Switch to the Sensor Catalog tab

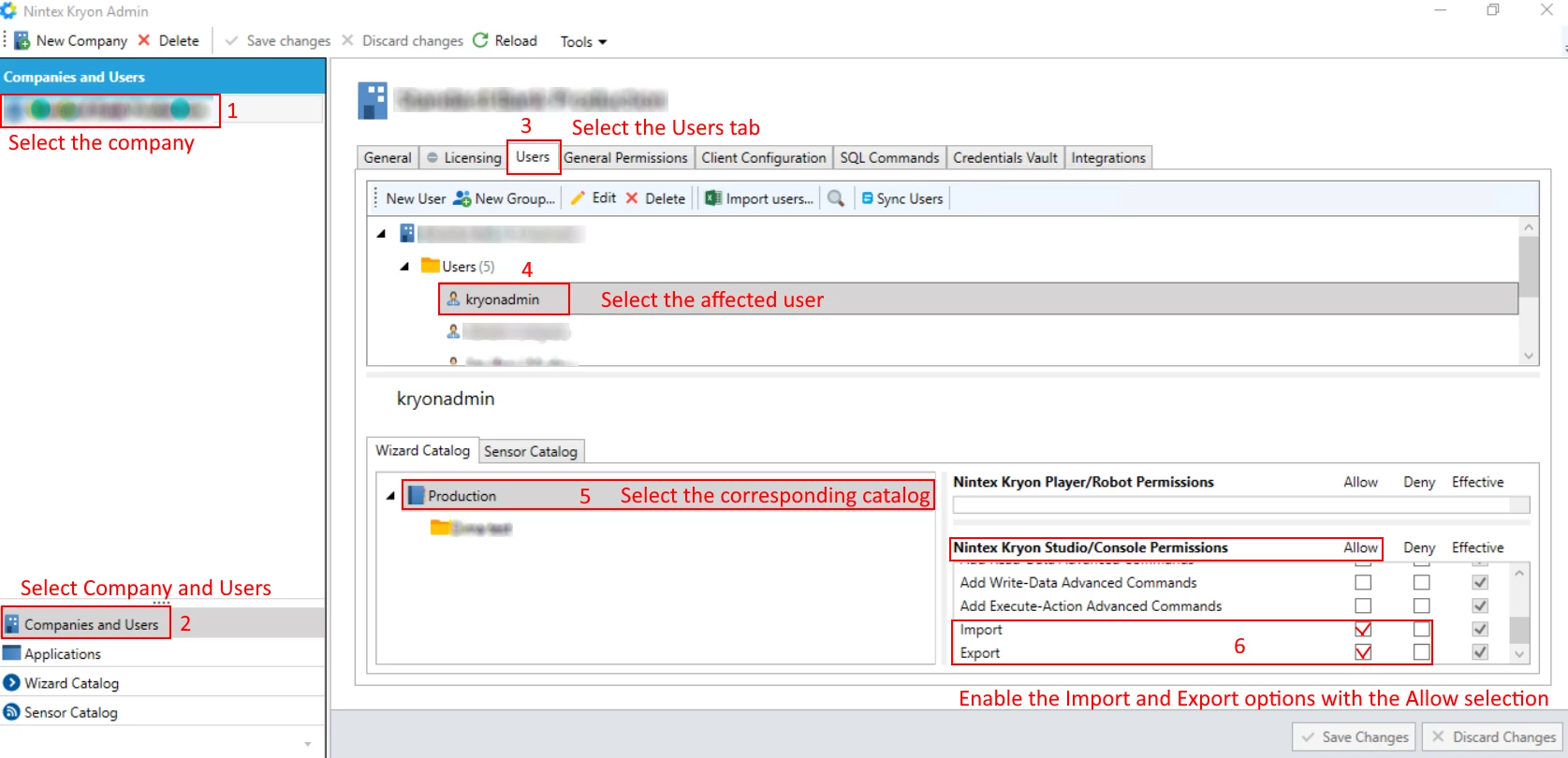click(x=531, y=451)
